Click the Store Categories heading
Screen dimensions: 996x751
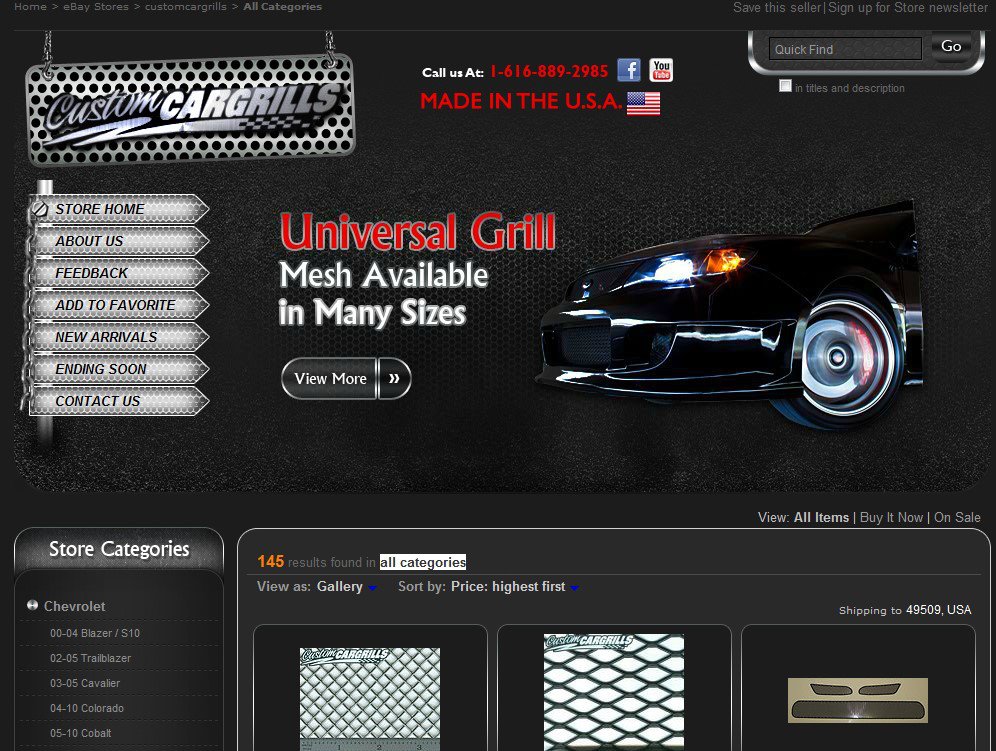click(x=119, y=549)
